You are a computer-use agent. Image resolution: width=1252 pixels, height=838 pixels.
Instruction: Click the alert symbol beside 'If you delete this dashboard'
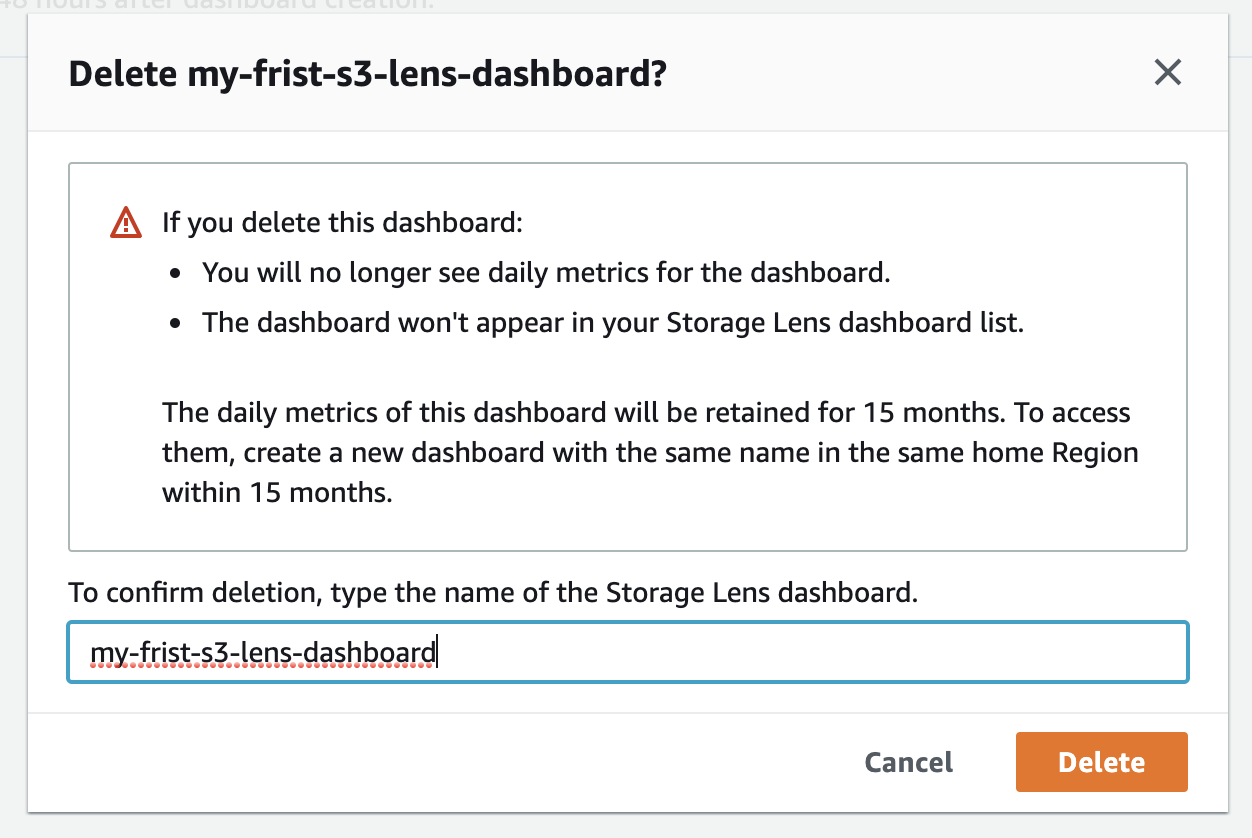124,222
